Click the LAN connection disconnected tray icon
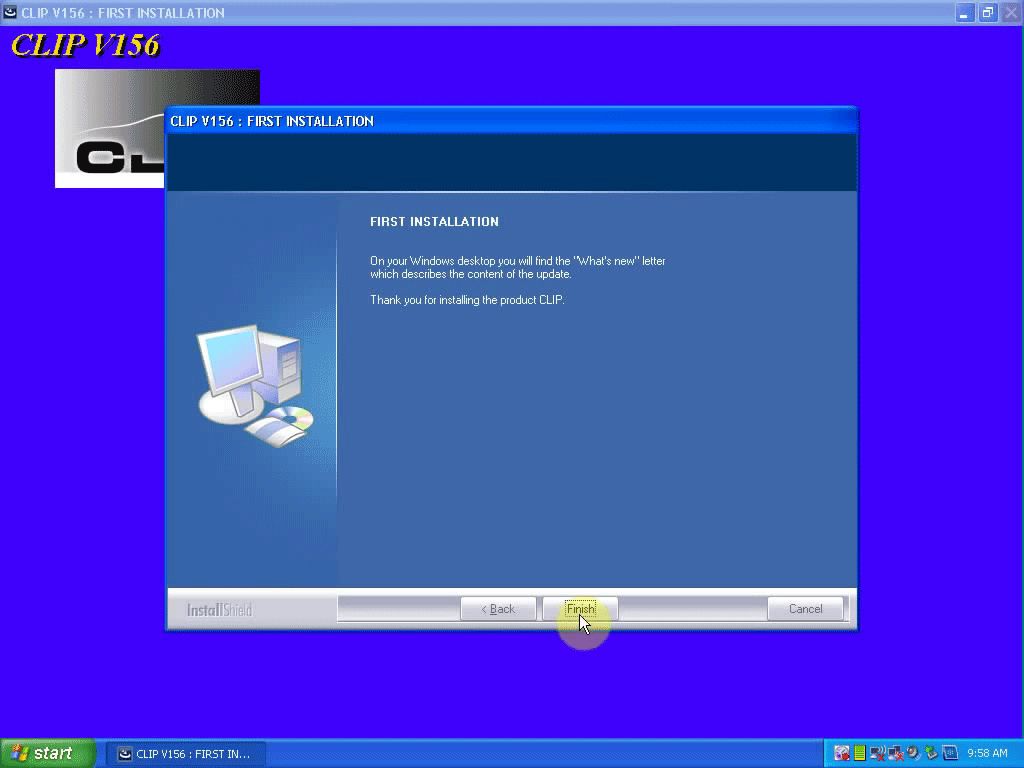This screenshot has height=768, width=1024. pos(895,754)
